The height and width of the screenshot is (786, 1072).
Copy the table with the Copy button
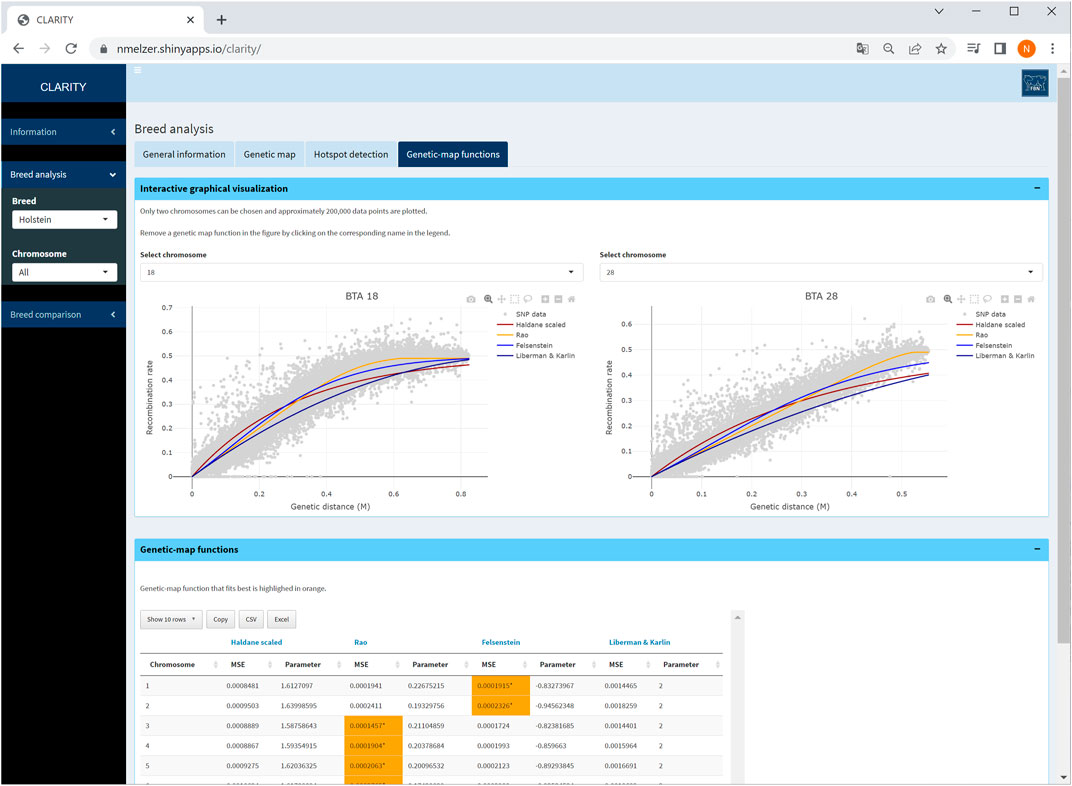[x=220, y=619]
